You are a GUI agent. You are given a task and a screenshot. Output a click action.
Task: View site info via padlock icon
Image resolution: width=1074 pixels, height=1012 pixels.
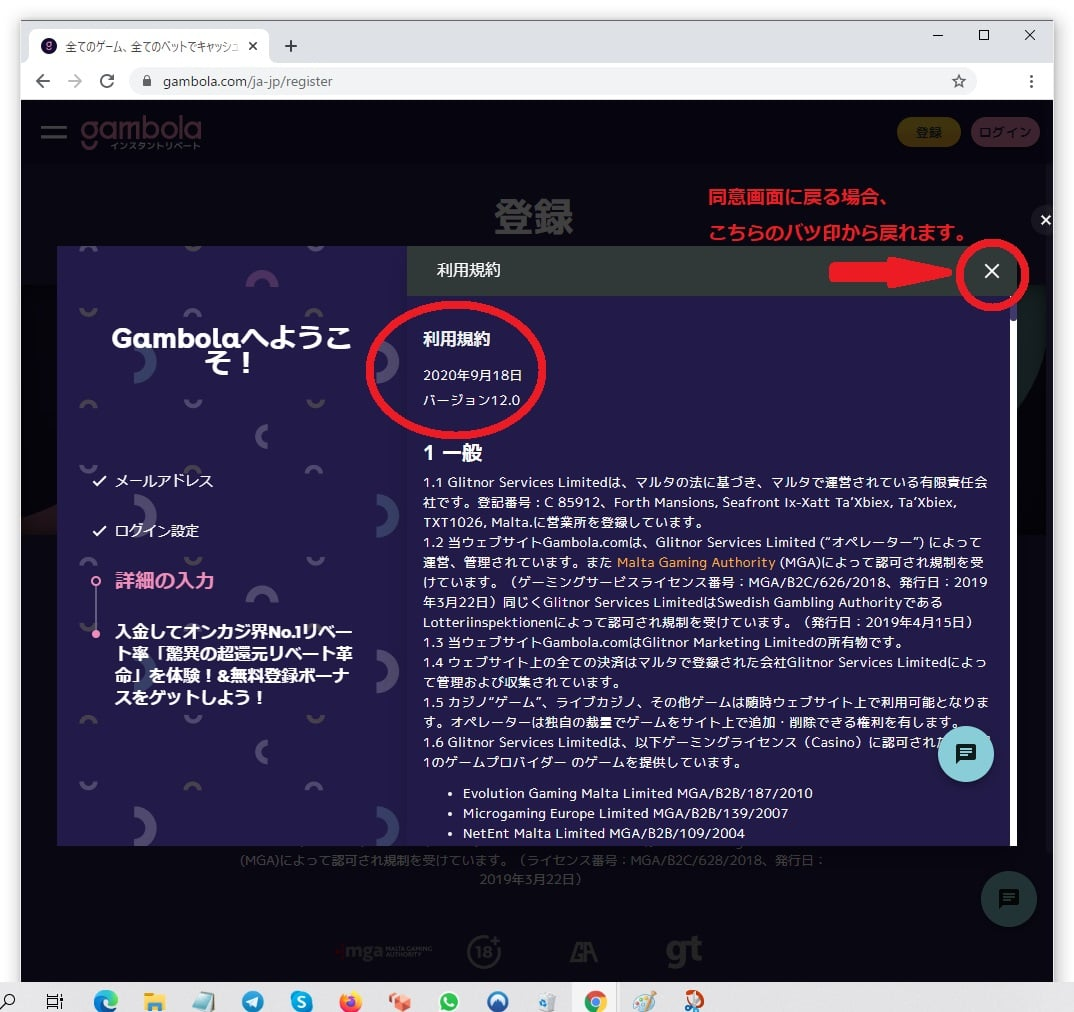(147, 81)
